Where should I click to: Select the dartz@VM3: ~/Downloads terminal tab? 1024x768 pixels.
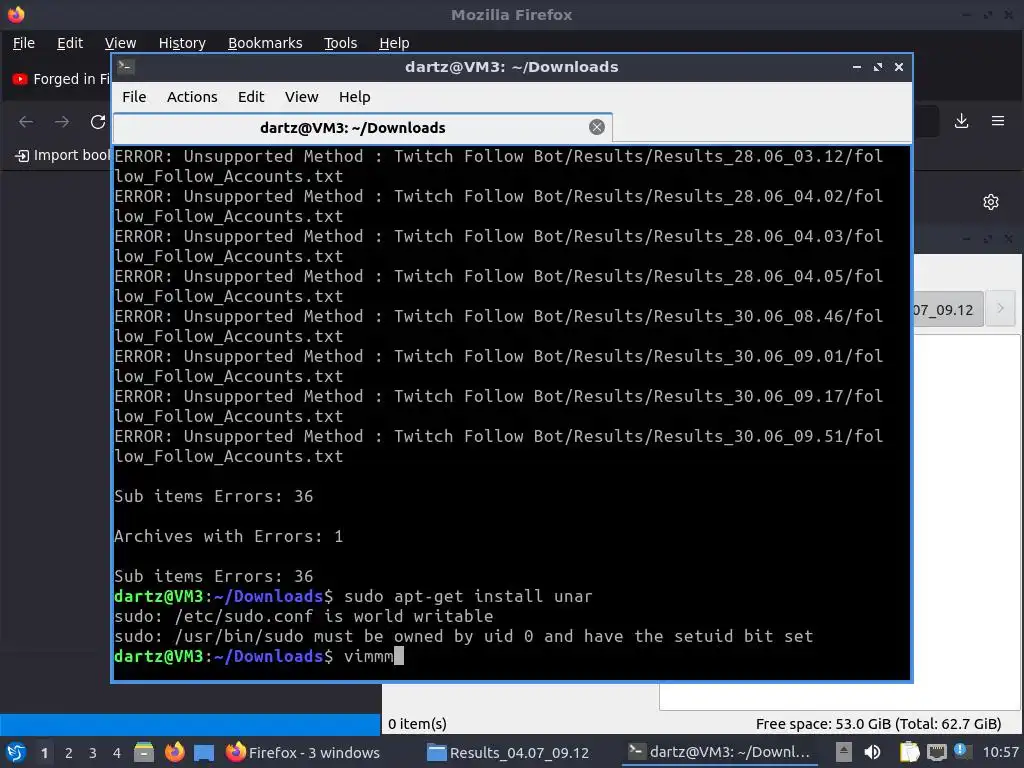[x=362, y=127]
